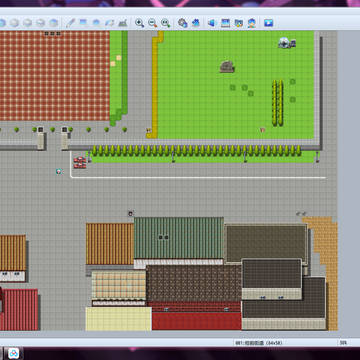
Task: Zoom out of the map
Action: [x=153, y=23]
